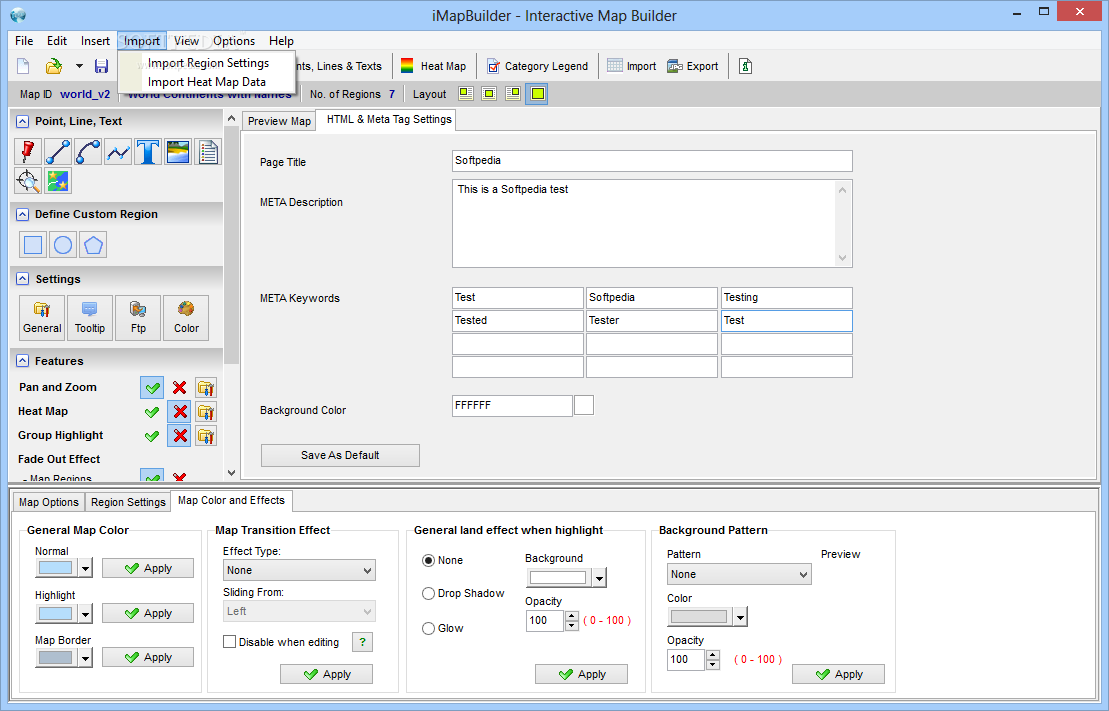
Task: Choose Import Region Settings menu entry
Action: pos(208,63)
